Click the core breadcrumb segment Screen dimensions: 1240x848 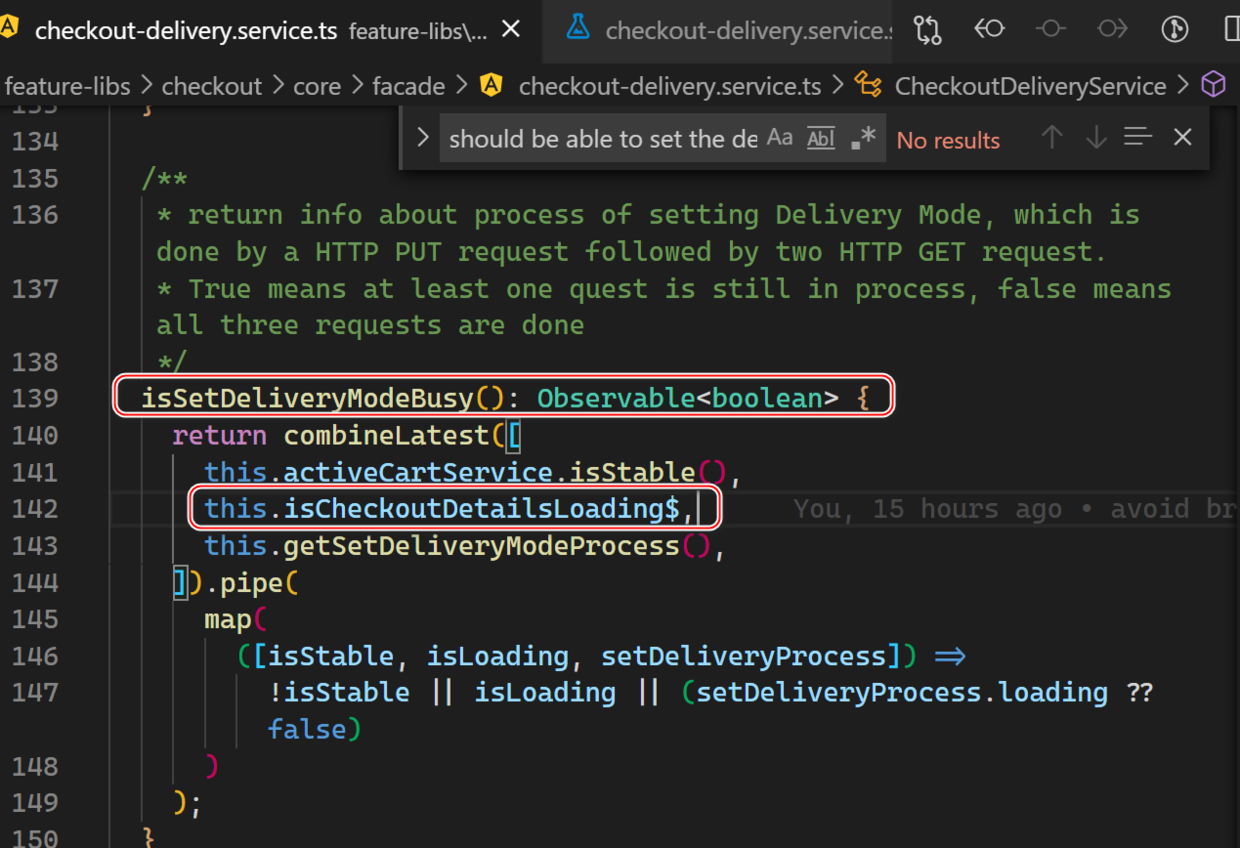pos(317,87)
